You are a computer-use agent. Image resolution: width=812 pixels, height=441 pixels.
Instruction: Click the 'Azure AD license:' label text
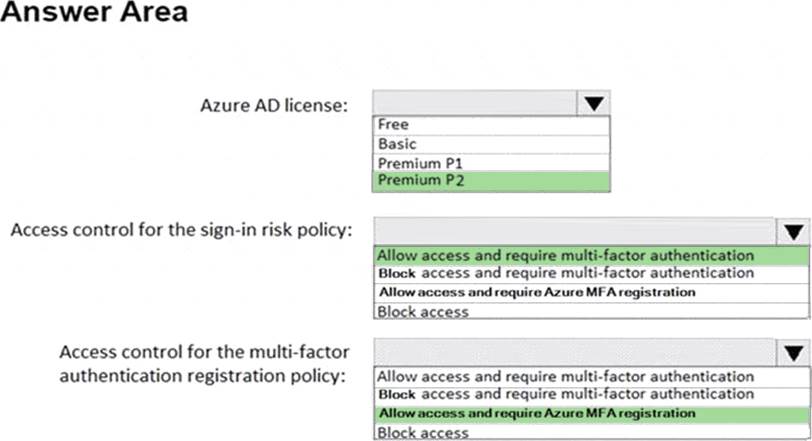[x=274, y=106]
